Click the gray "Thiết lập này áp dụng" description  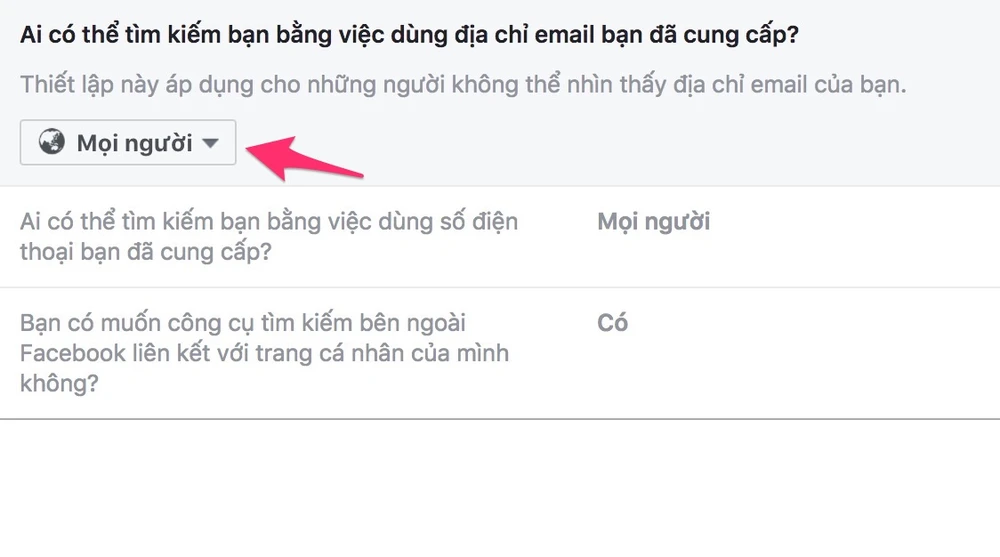click(463, 85)
